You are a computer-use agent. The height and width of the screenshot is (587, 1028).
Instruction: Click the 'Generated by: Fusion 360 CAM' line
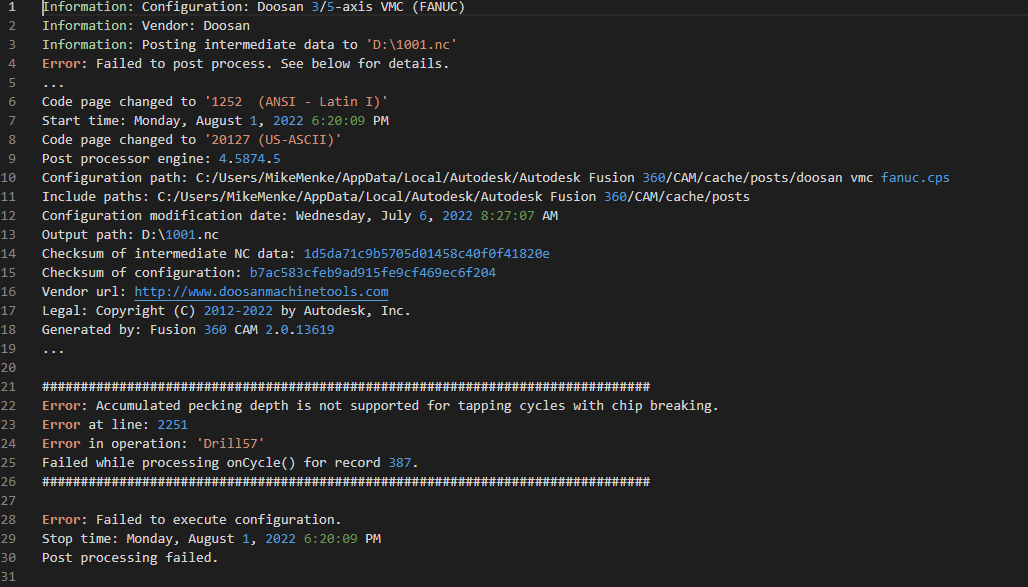[187, 330]
